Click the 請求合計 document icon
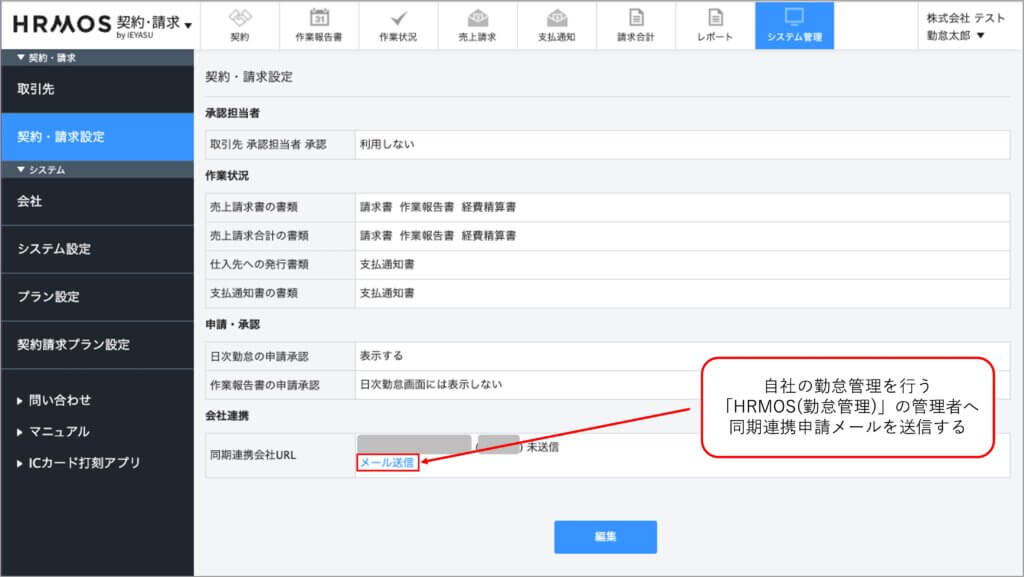Screen dimensions: 1024x577 [636, 17]
